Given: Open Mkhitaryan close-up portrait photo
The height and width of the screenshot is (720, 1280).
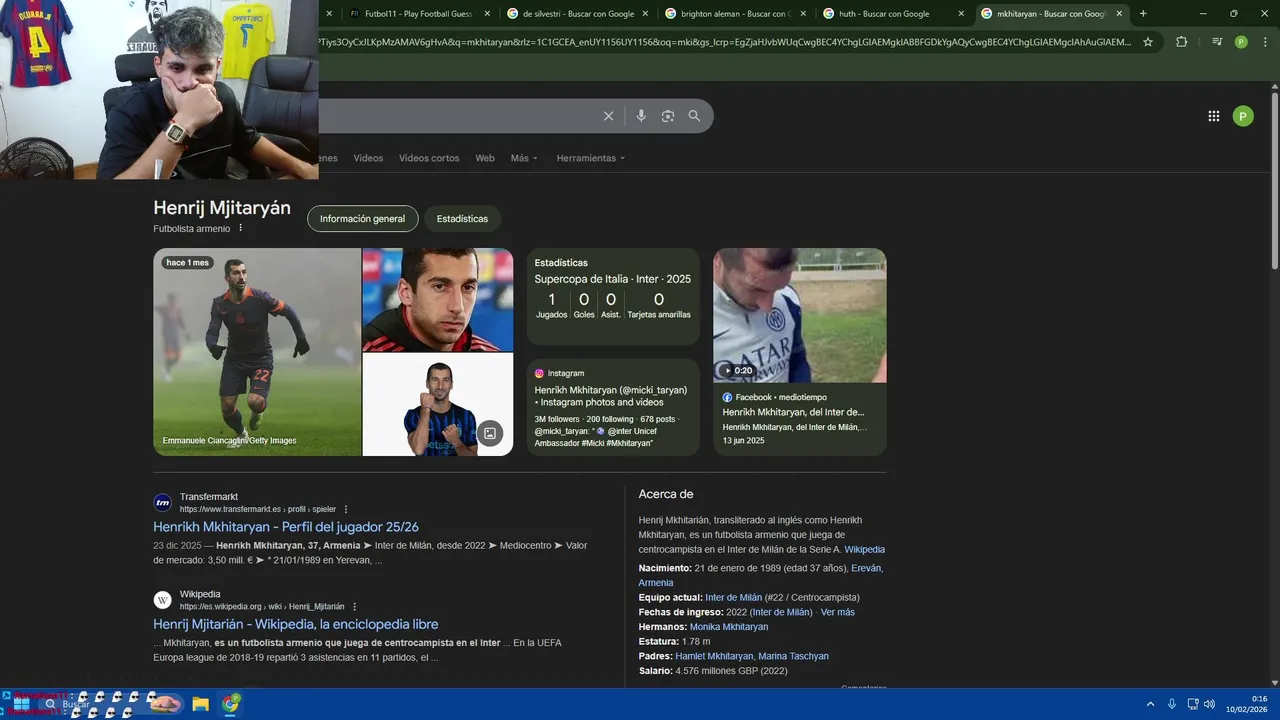Looking at the screenshot, I should [x=438, y=299].
